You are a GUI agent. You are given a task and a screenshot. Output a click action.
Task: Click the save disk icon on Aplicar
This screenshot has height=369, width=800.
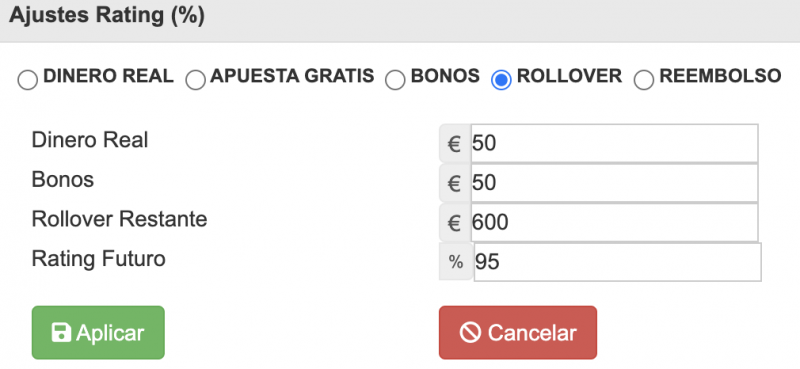click(61, 333)
